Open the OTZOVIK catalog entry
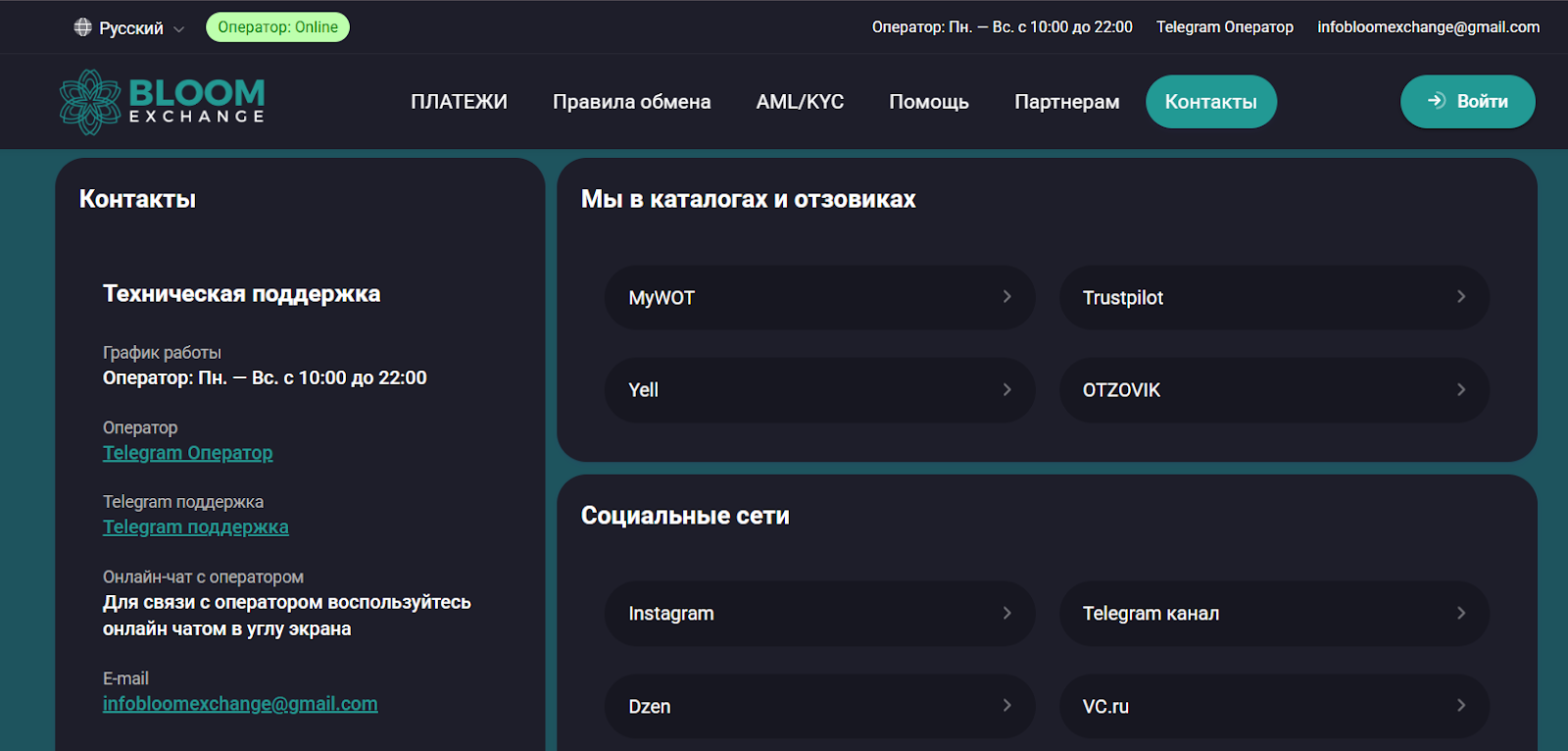This screenshot has width=1568, height=751. [x=1274, y=390]
